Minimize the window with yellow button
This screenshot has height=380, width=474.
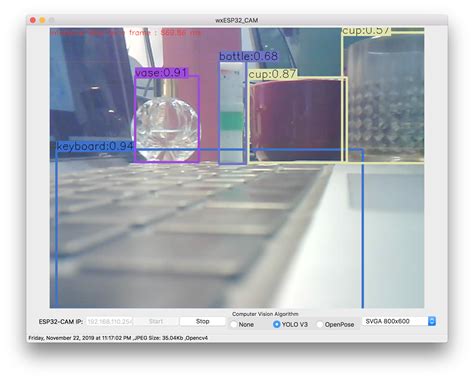42,20
